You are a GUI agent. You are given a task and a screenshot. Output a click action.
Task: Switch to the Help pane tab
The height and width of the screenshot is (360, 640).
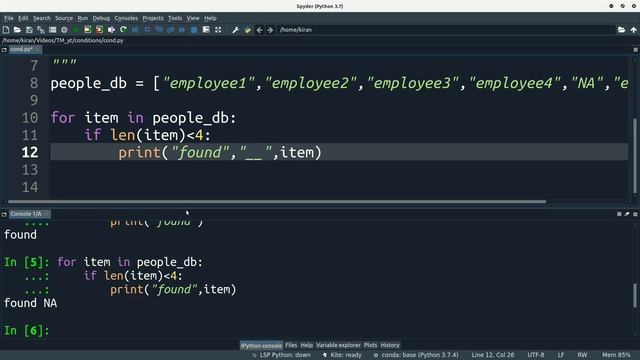307,345
